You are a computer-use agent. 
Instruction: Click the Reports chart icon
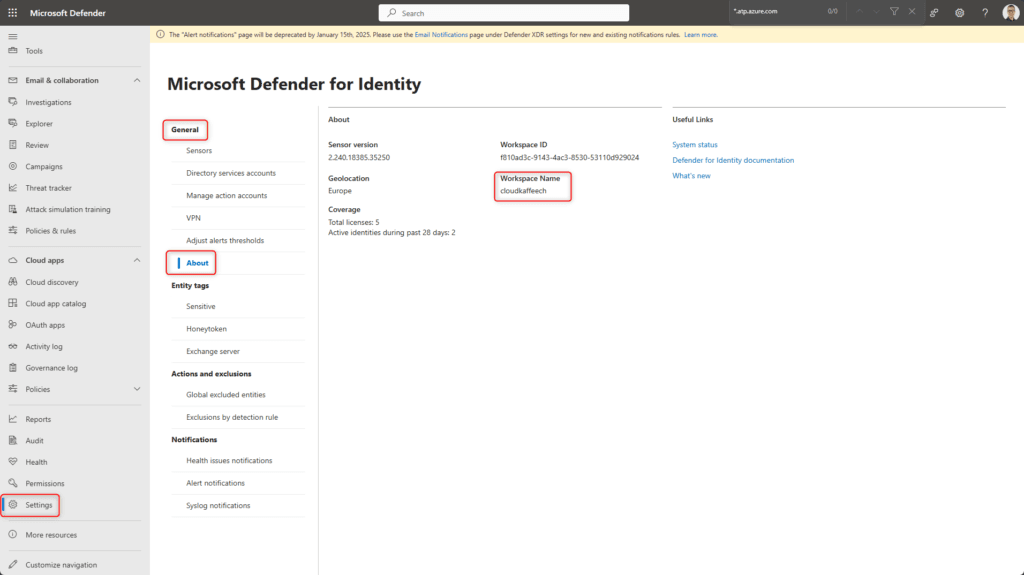click(x=13, y=419)
